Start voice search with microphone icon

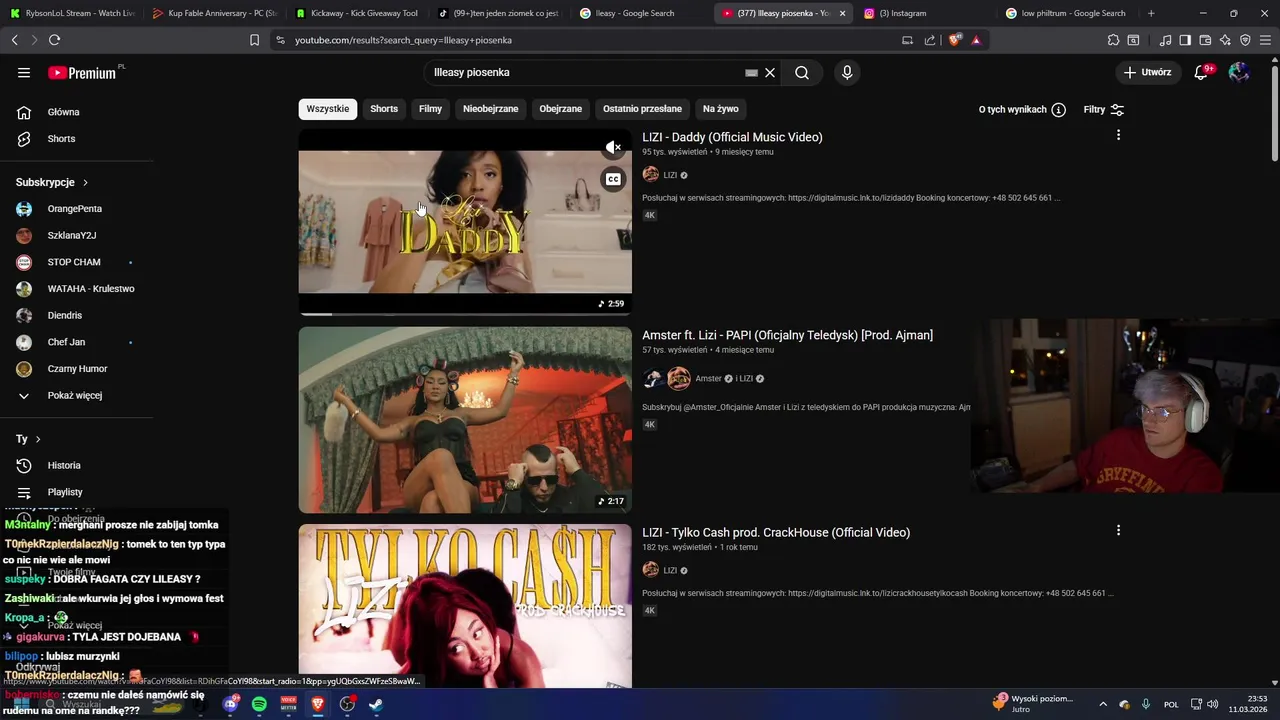tap(847, 72)
